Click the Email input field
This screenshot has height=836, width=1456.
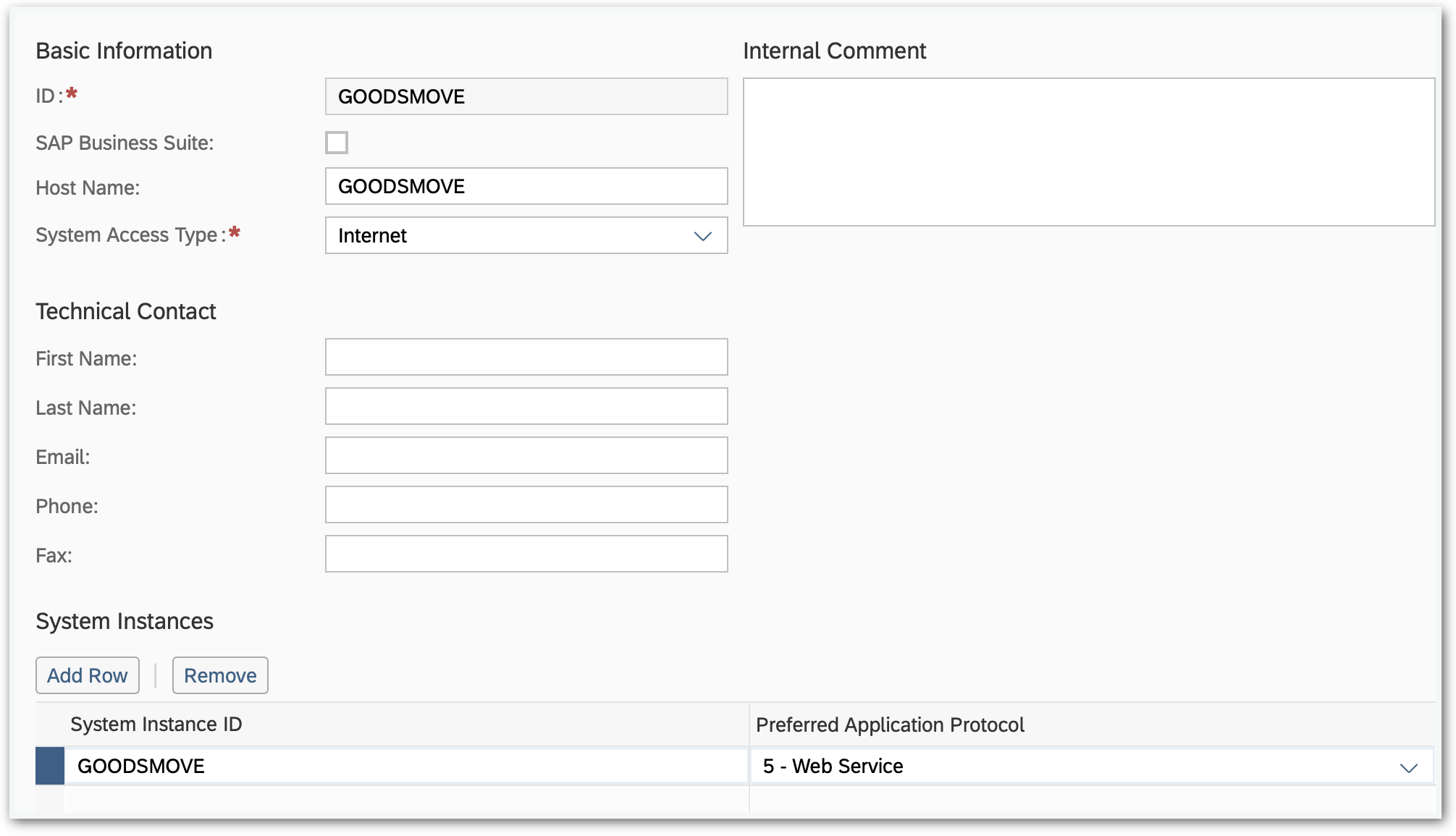coord(526,455)
